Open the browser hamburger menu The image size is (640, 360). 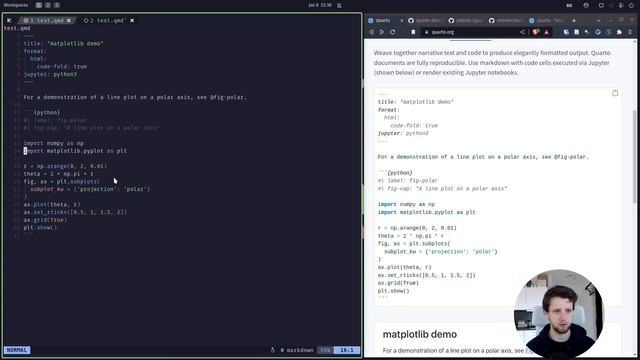[x=630, y=32]
